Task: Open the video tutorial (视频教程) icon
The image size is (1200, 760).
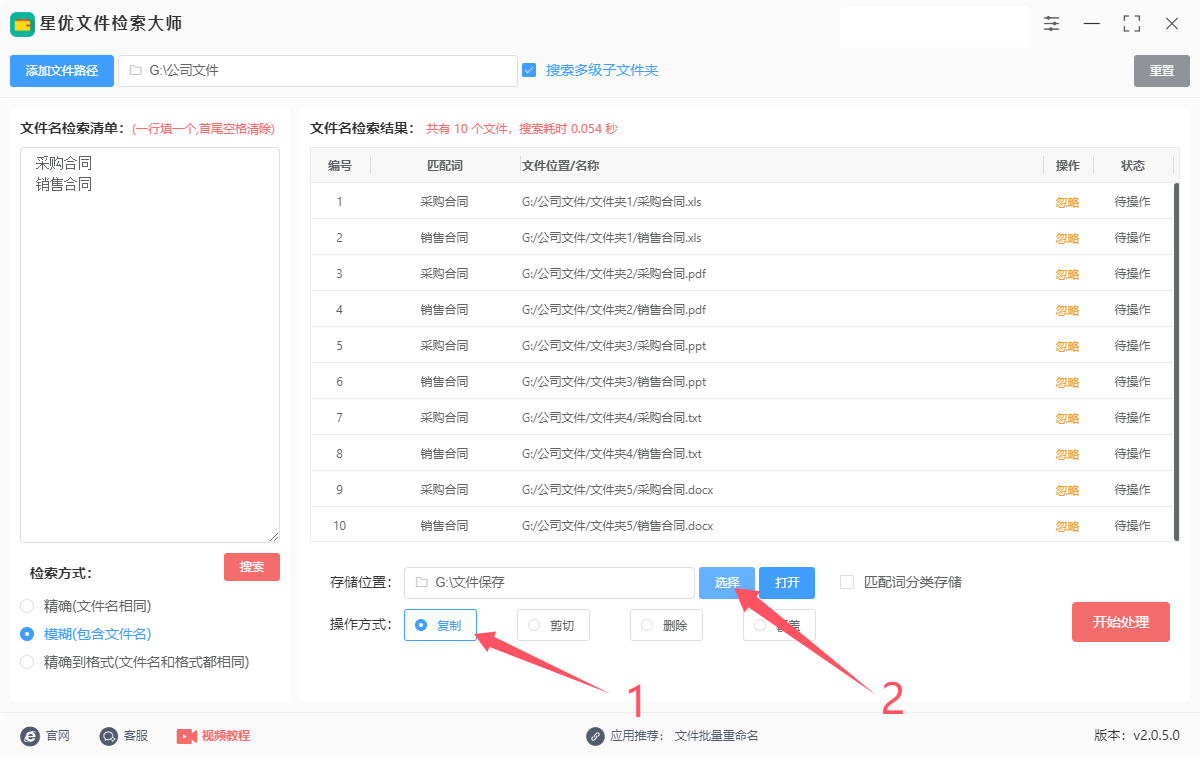Action: (187, 736)
